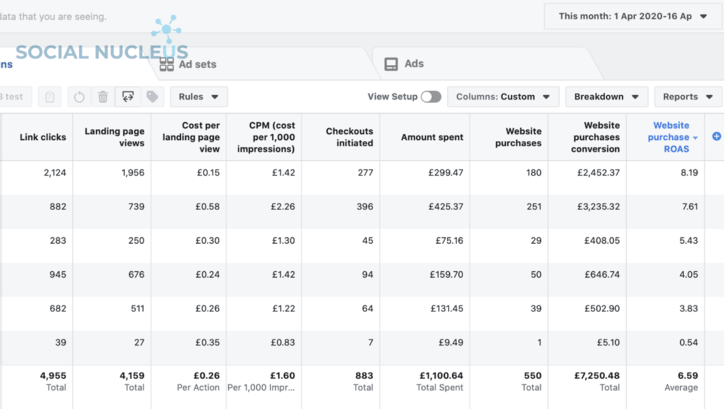Click the Ad sets grid icon
Screen dimensions: 727x409
coord(167,64)
